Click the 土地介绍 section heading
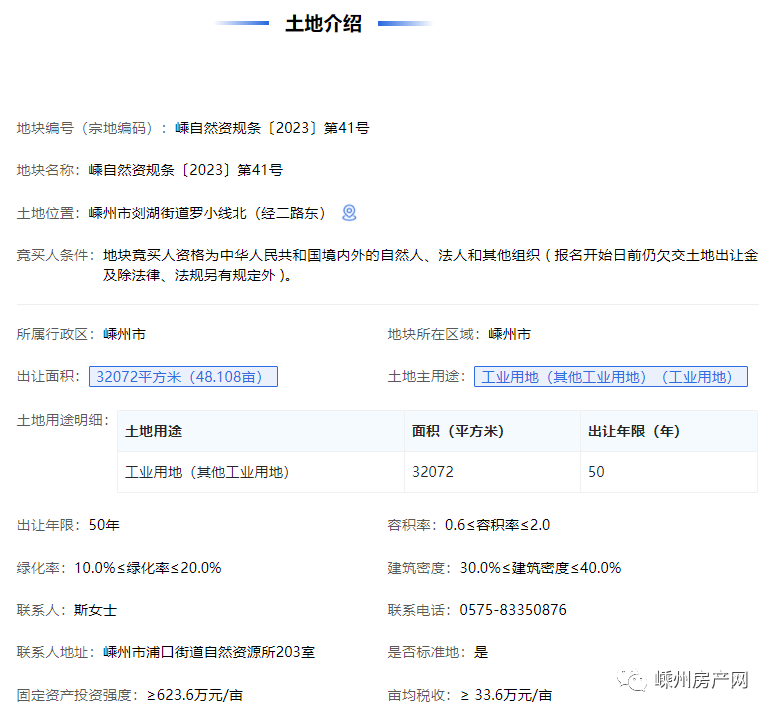The image size is (773, 713). point(323,24)
